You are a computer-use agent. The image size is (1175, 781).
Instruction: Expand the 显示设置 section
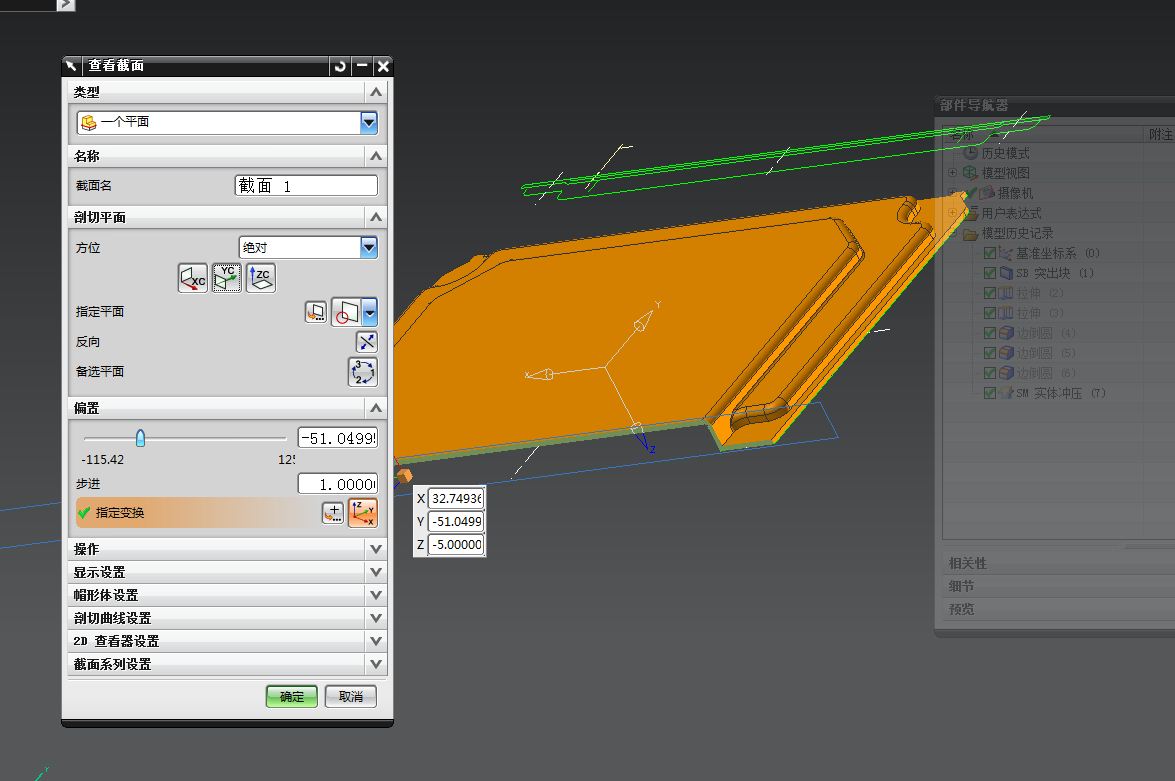[376, 573]
